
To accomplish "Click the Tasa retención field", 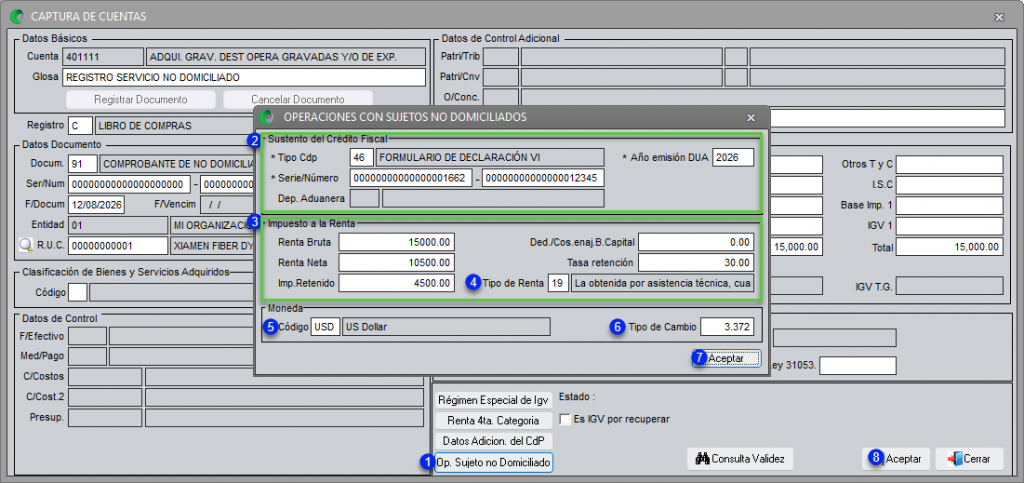I will pyautogui.click(x=696, y=263).
